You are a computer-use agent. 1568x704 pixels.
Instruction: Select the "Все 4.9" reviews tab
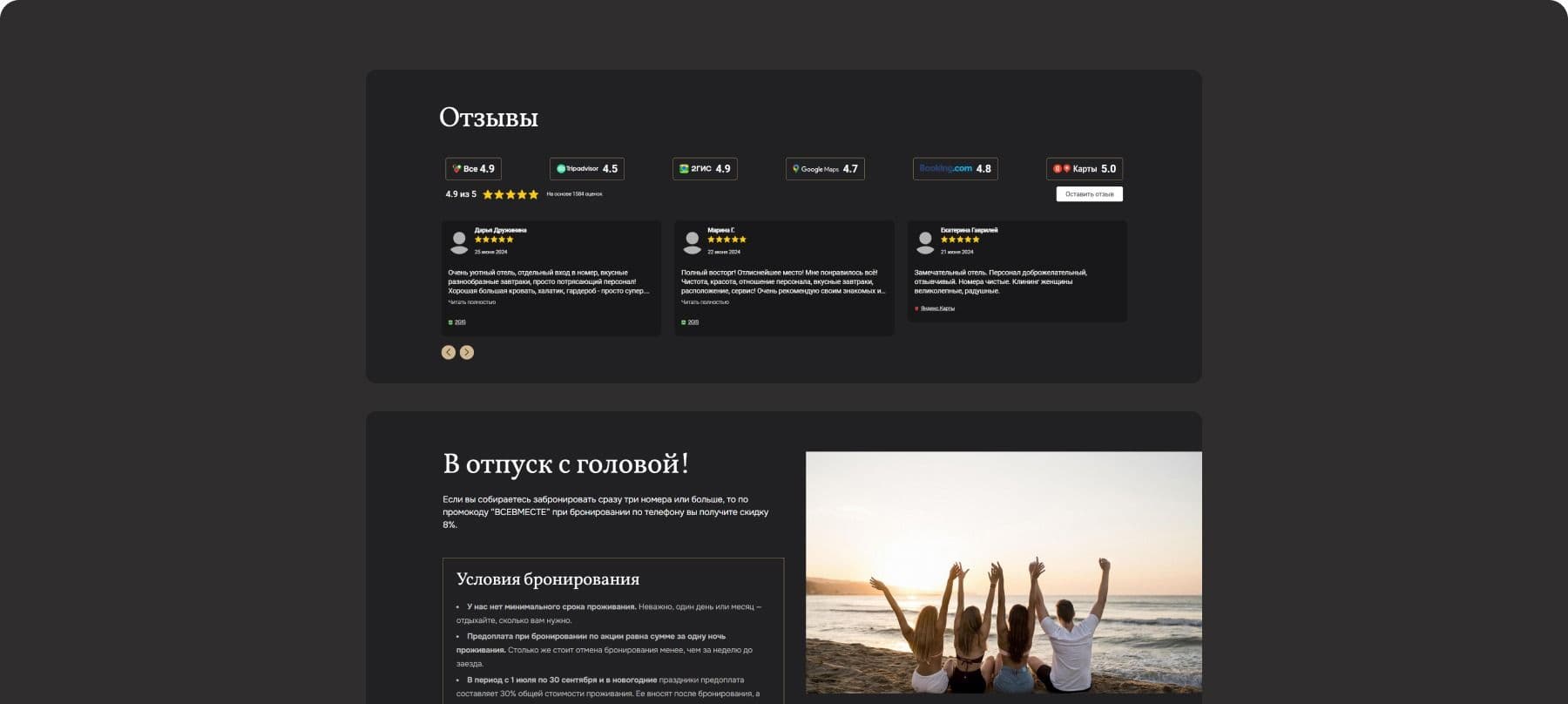click(x=473, y=169)
